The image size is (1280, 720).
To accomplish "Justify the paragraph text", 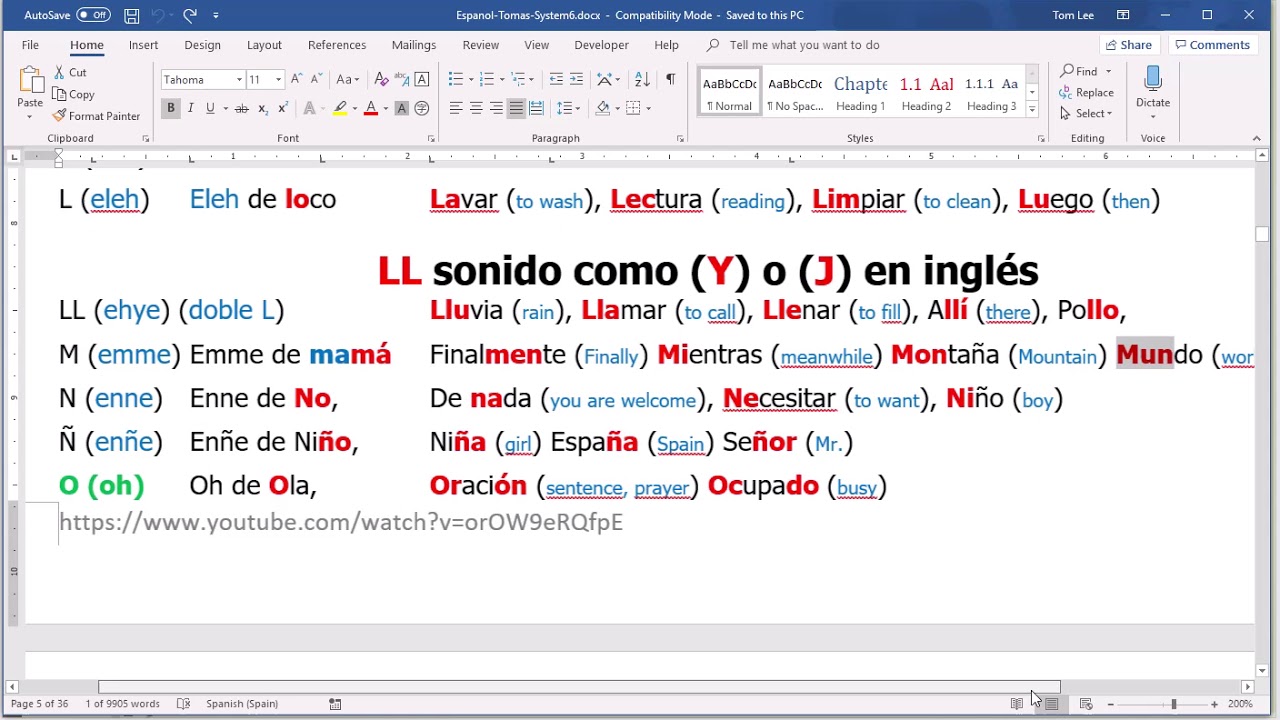I will [x=516, y=108].
